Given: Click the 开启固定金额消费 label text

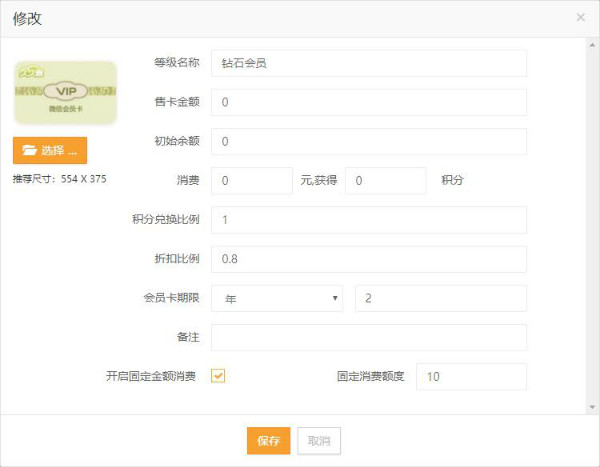Looking at the screenshot, I should click(x=150, y=377).
